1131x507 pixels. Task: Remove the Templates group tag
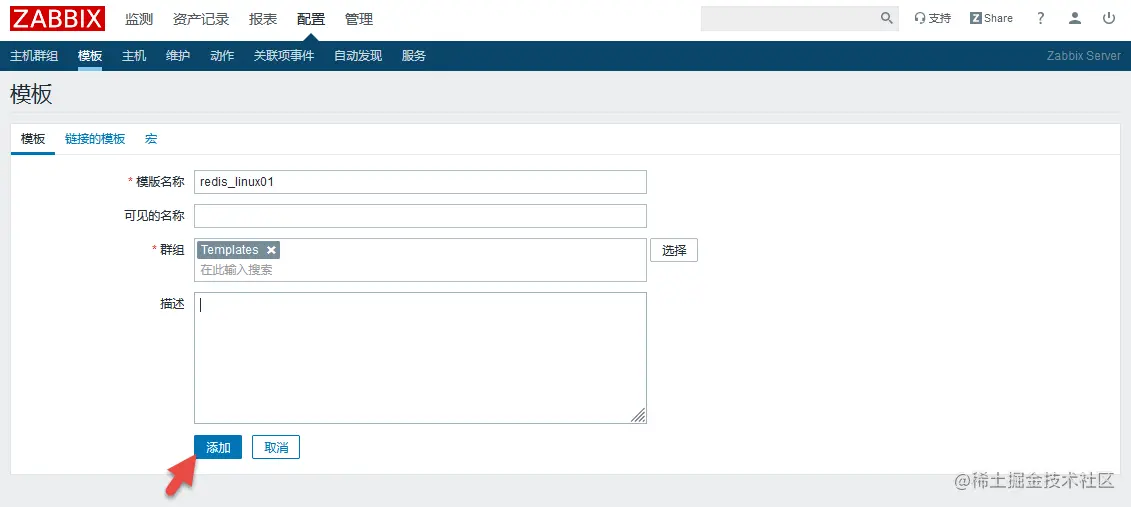pos(271,250)
